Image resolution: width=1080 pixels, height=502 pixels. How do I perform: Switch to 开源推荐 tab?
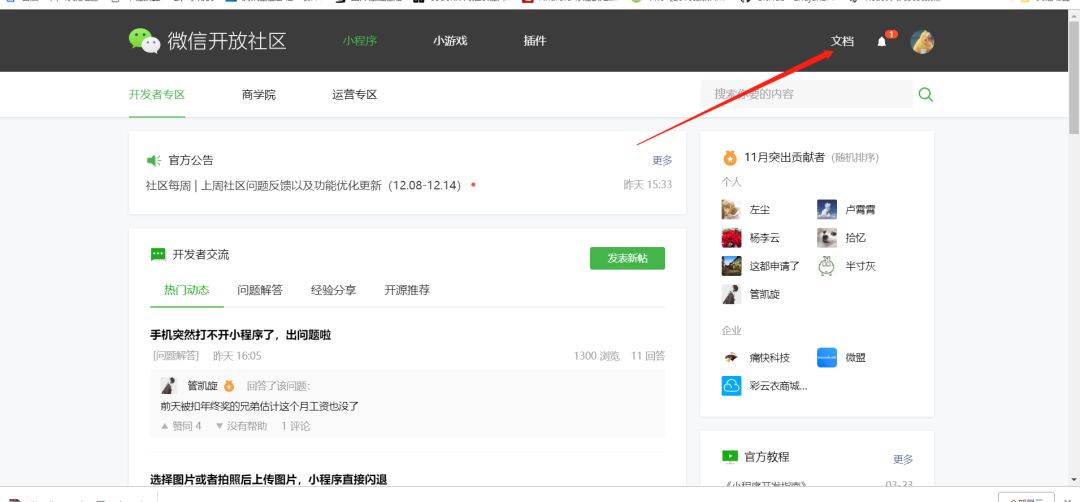pos(407,290)
